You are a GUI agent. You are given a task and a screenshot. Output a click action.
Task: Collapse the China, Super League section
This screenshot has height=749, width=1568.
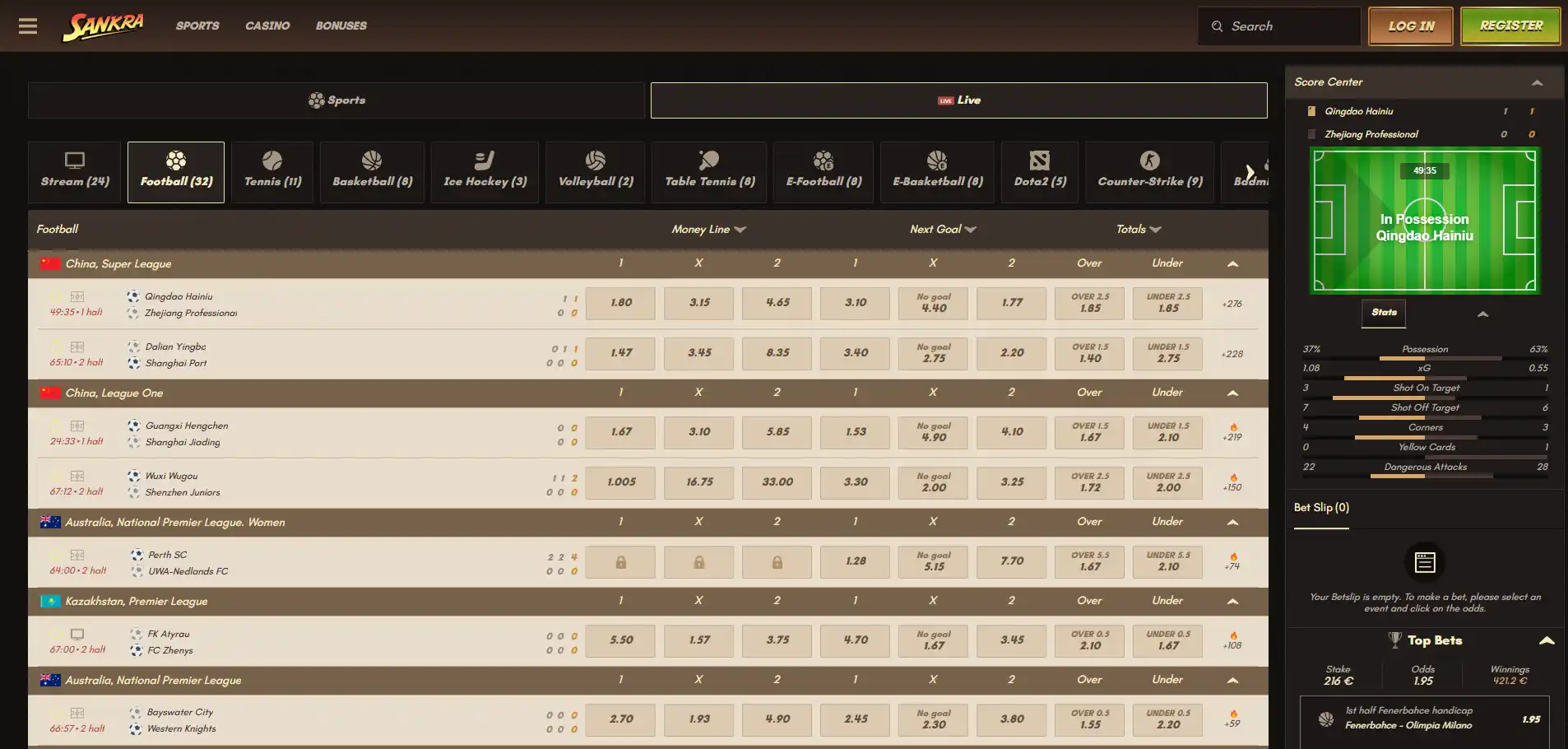(x=1232, y=264)
